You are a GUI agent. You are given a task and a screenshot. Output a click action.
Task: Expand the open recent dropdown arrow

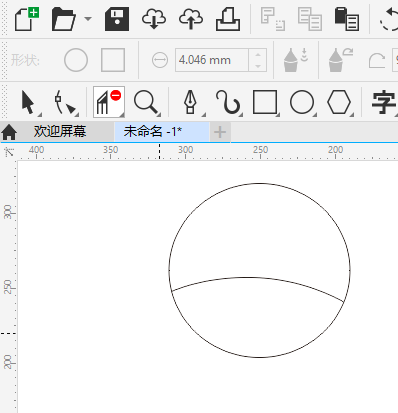(x=88, y=19)
